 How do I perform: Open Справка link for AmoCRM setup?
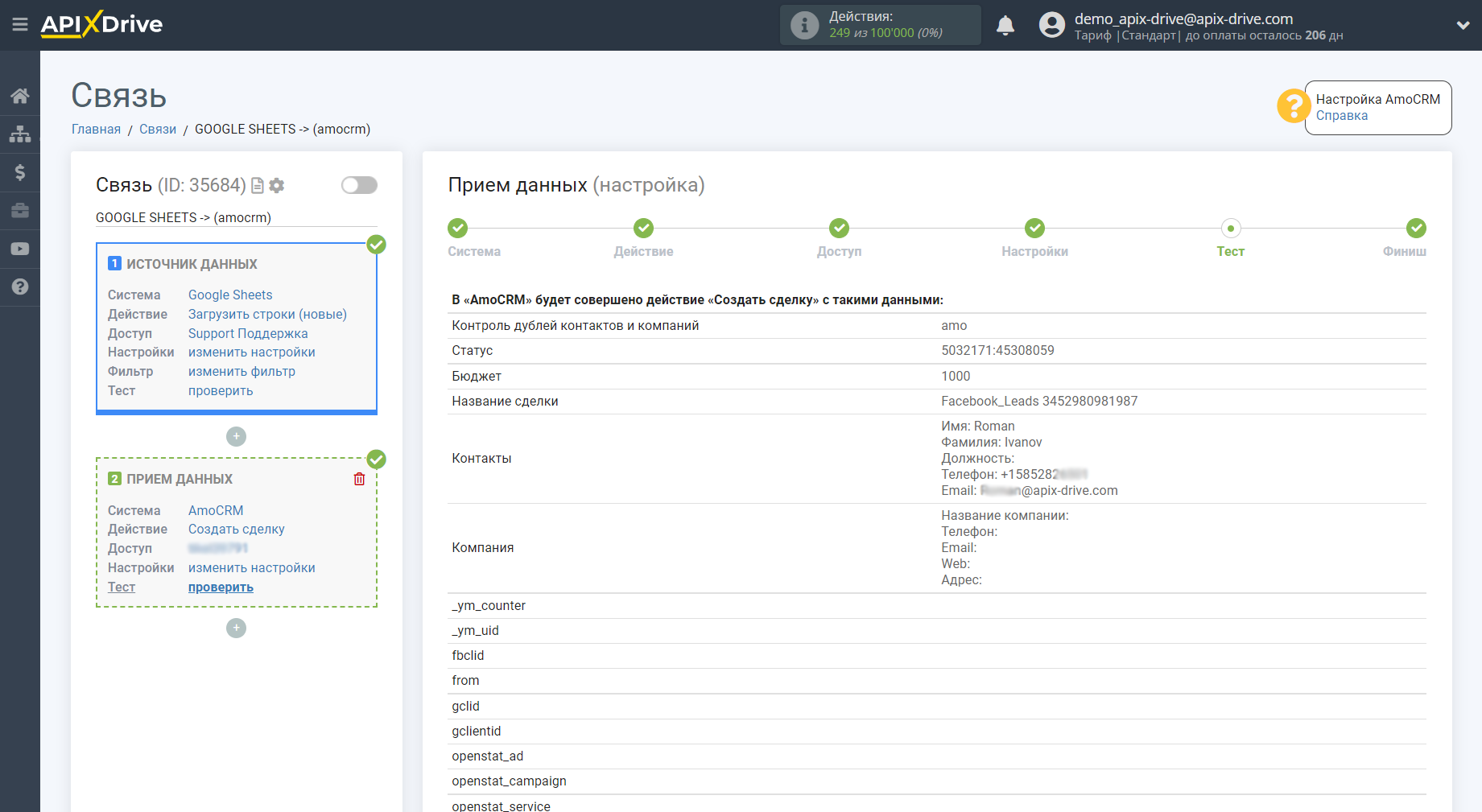pos(1341,115)
